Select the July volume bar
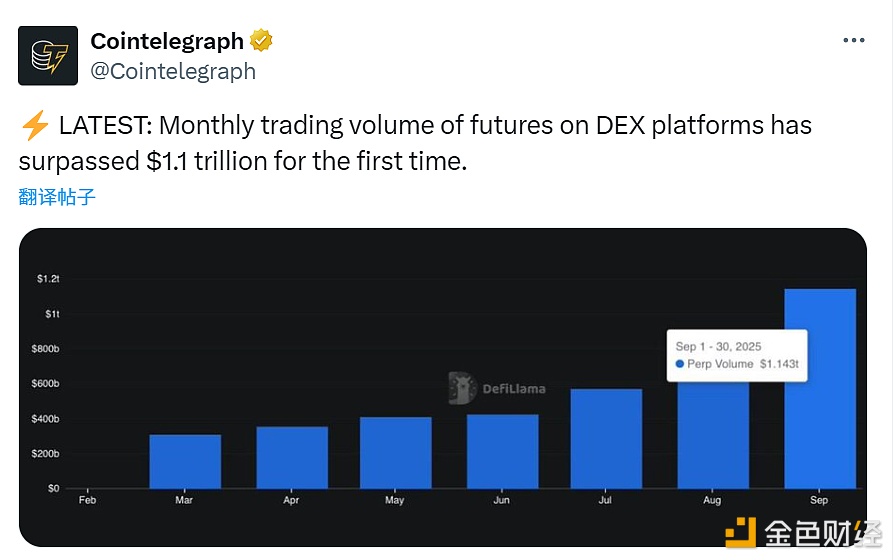This screenshot has width=894, height=560. tap(606, 438)
